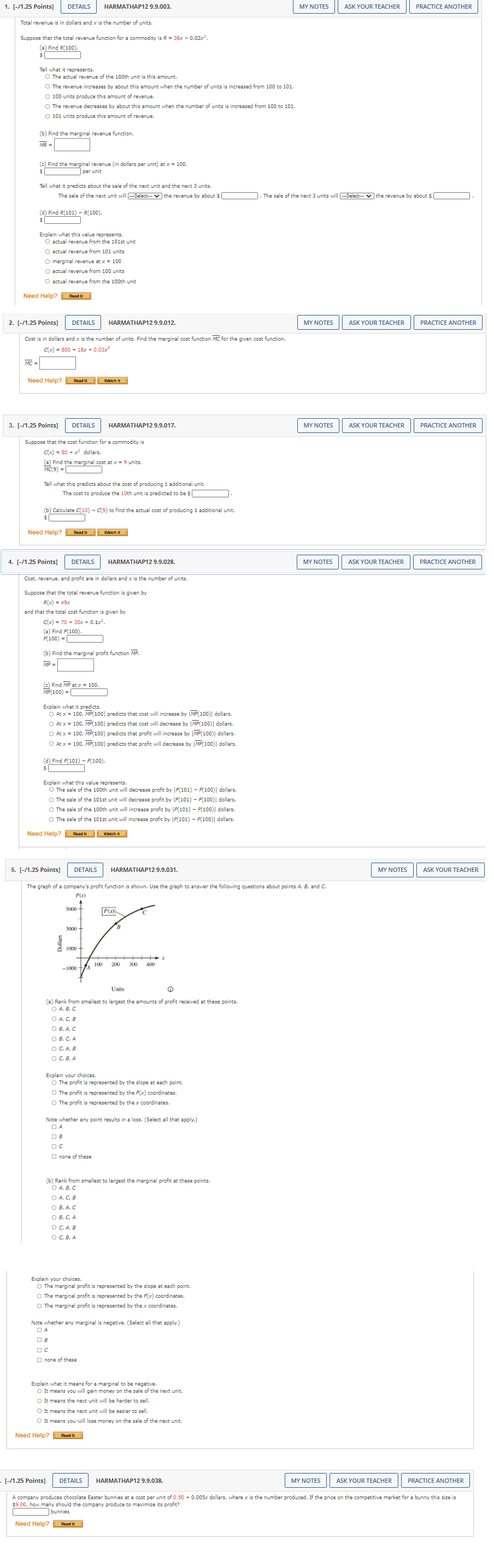Click the 10th unit predicted cost field

tap(211, 494)
